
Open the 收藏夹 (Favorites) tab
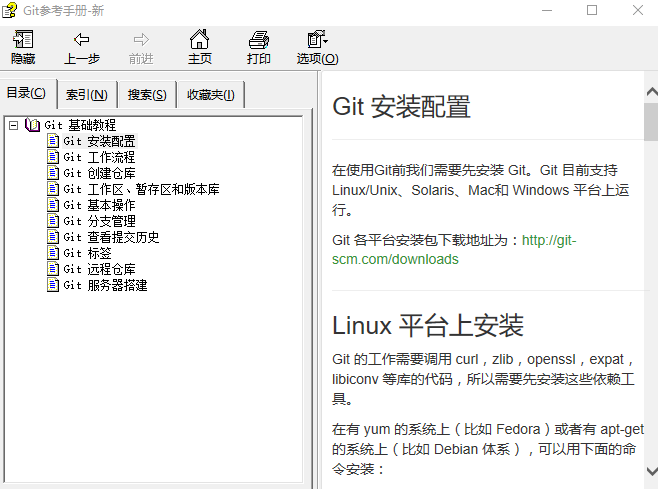210,95
